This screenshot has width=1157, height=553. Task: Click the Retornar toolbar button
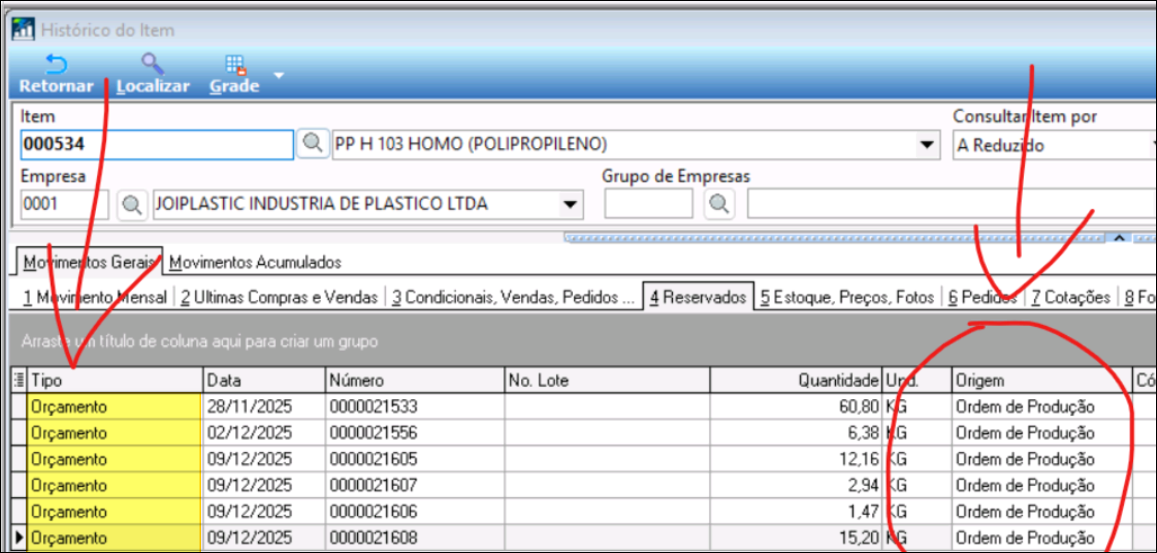[x=56, y=75]
